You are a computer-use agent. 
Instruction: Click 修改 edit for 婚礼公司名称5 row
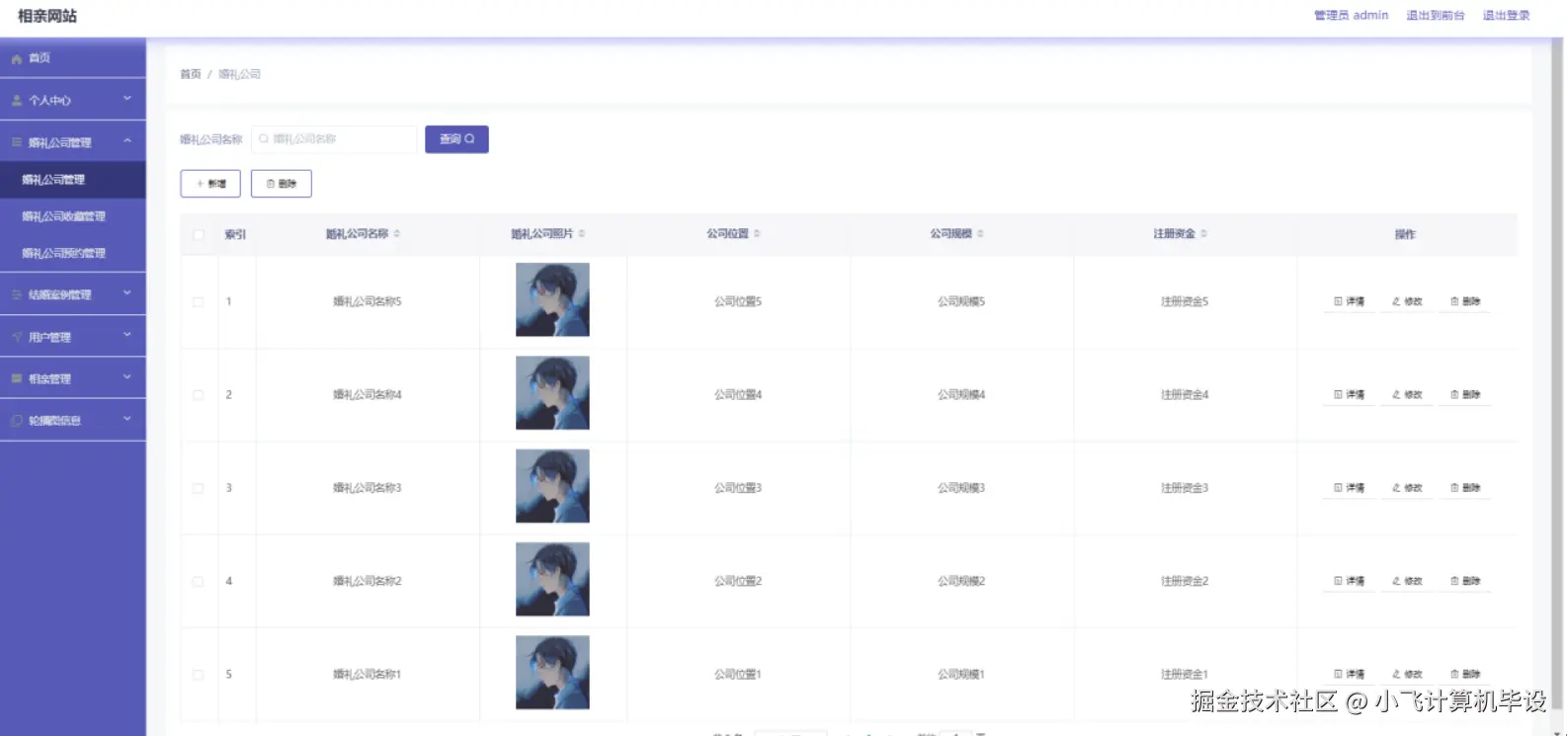1407,301
